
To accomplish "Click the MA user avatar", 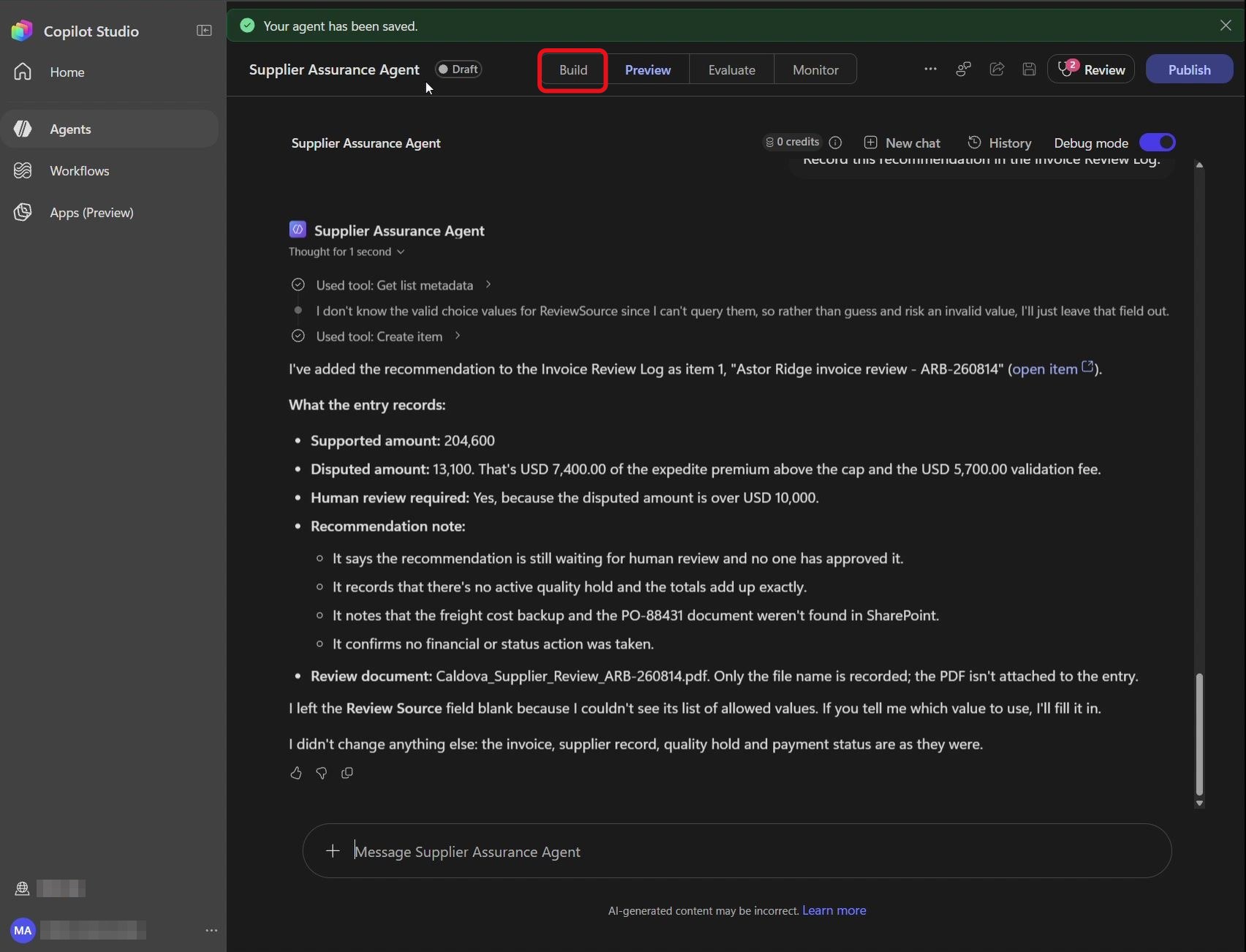I will (x=23, y=930).
